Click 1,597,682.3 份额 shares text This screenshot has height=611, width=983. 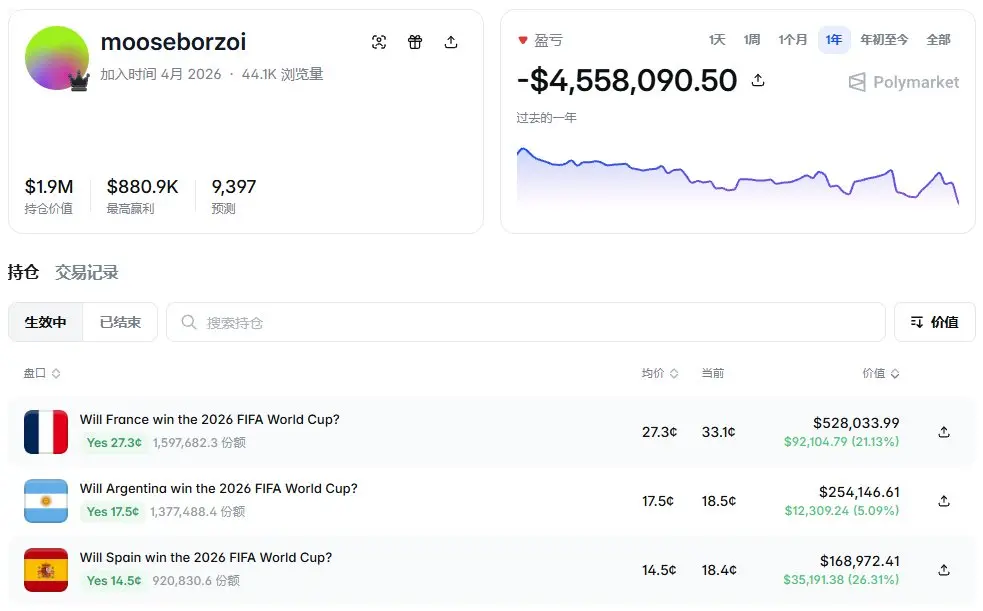click(x=199, y=442)
